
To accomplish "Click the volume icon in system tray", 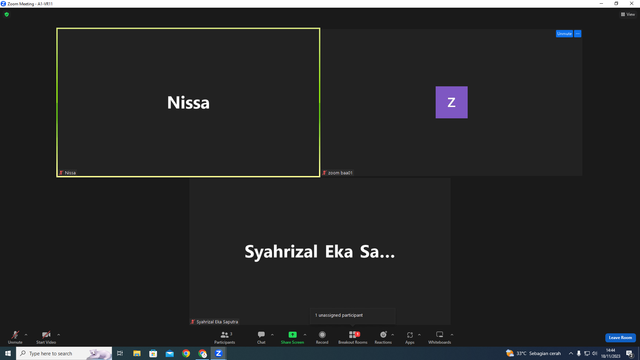I will pos(595,353).
